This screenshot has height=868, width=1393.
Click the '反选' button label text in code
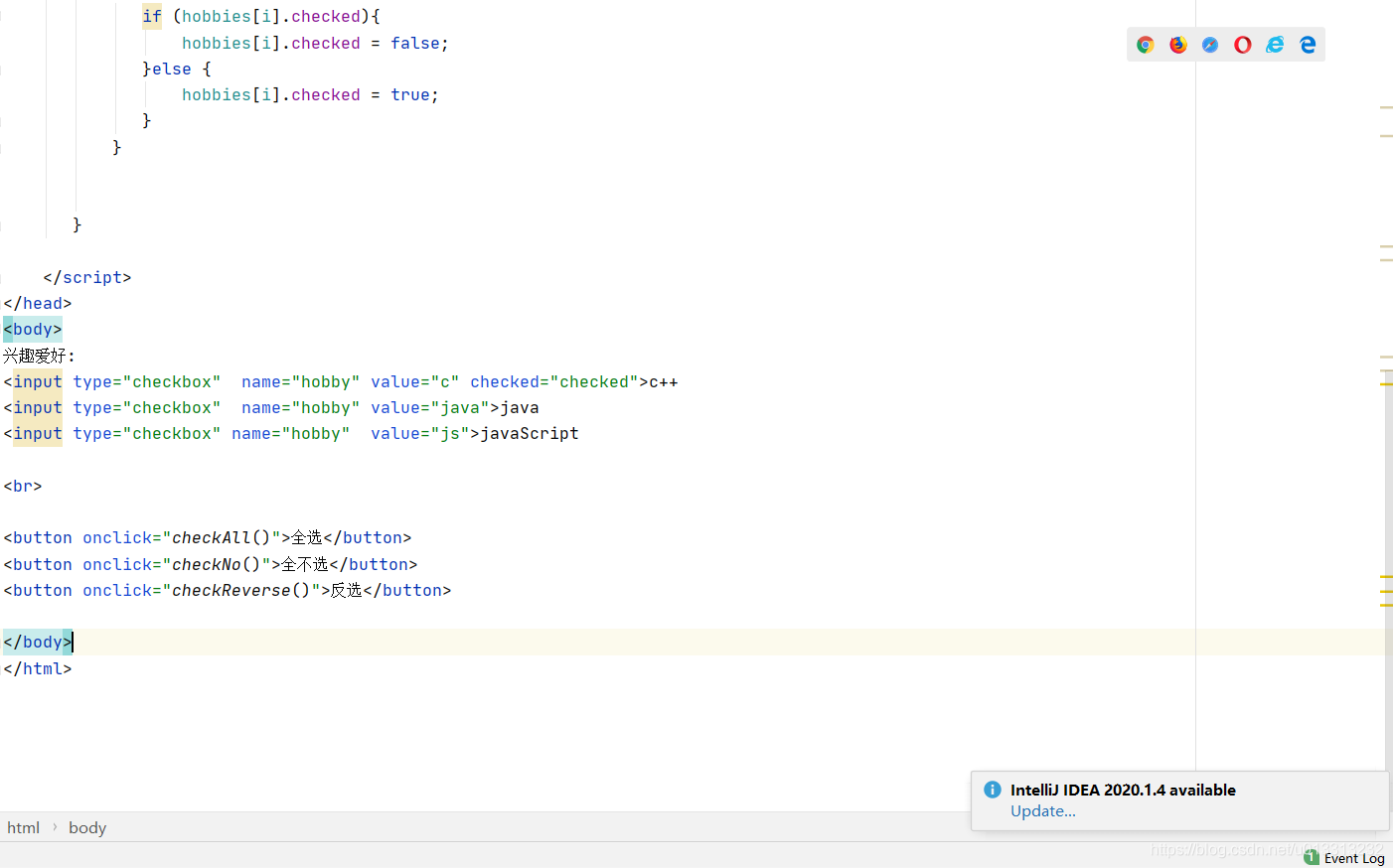point(347,590)
